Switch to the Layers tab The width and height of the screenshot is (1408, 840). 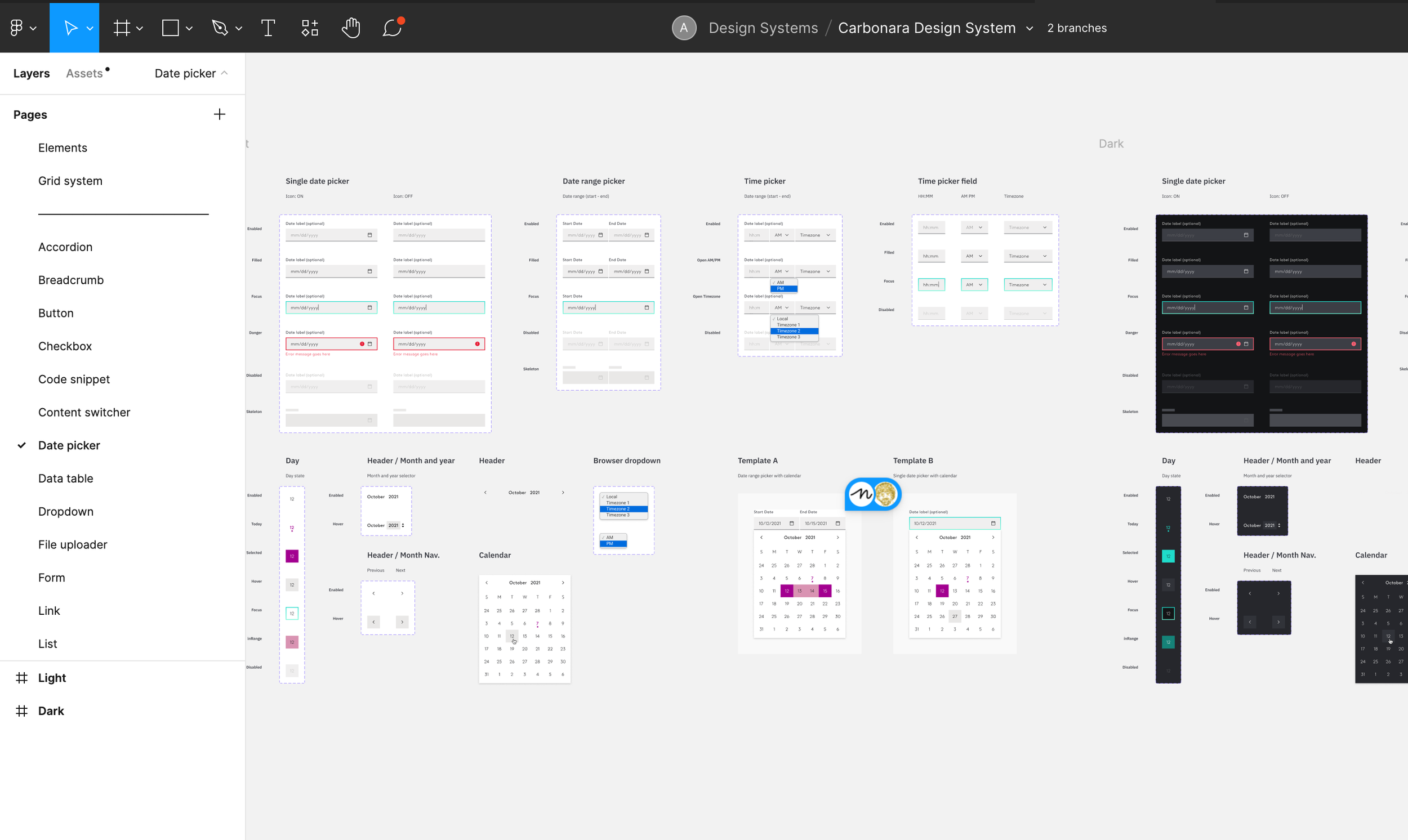click(x=32, y=73)
